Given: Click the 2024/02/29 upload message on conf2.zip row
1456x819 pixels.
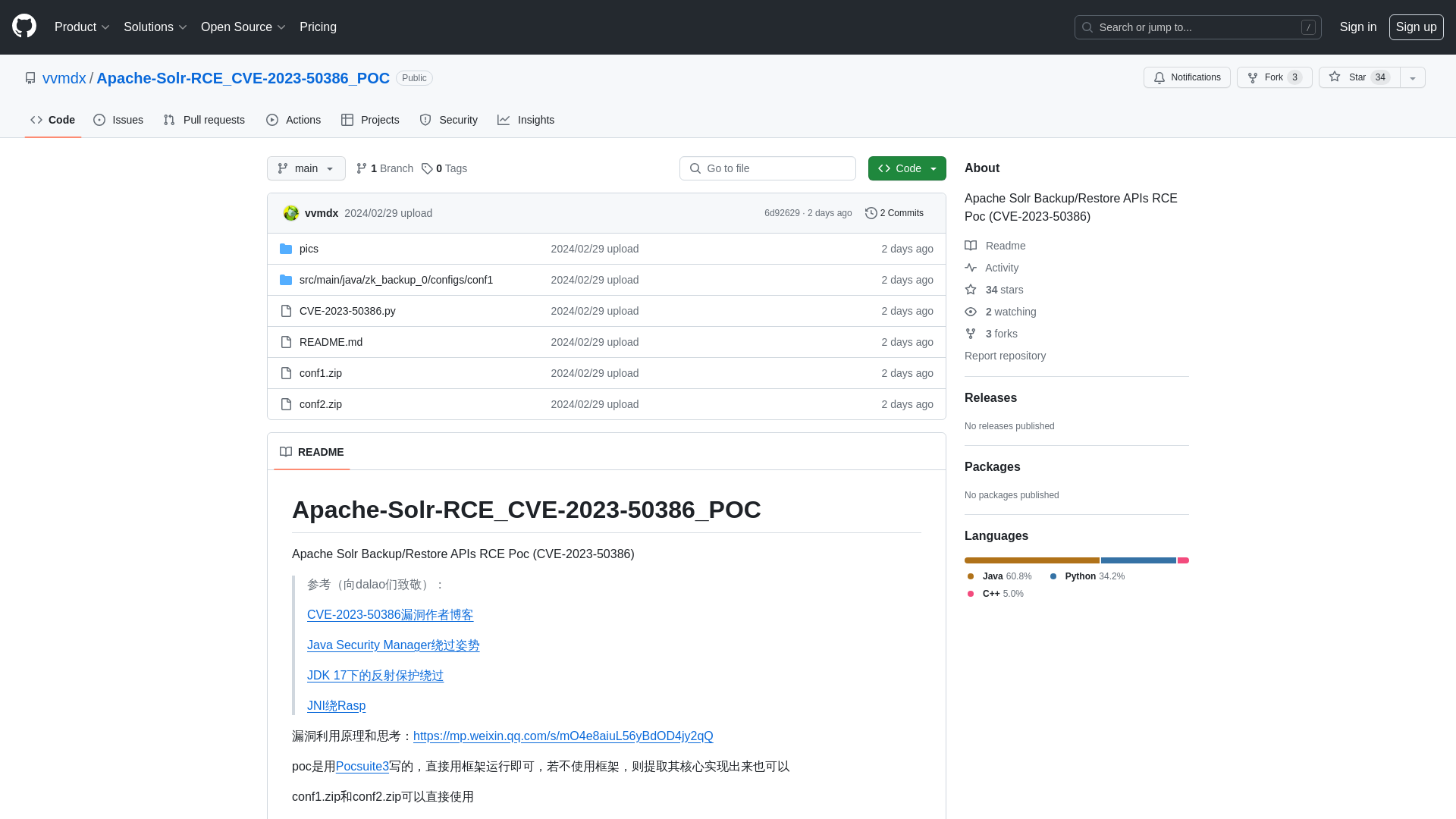Looking at the screenshot, I should pyautogui.click(x=595, y=404).
